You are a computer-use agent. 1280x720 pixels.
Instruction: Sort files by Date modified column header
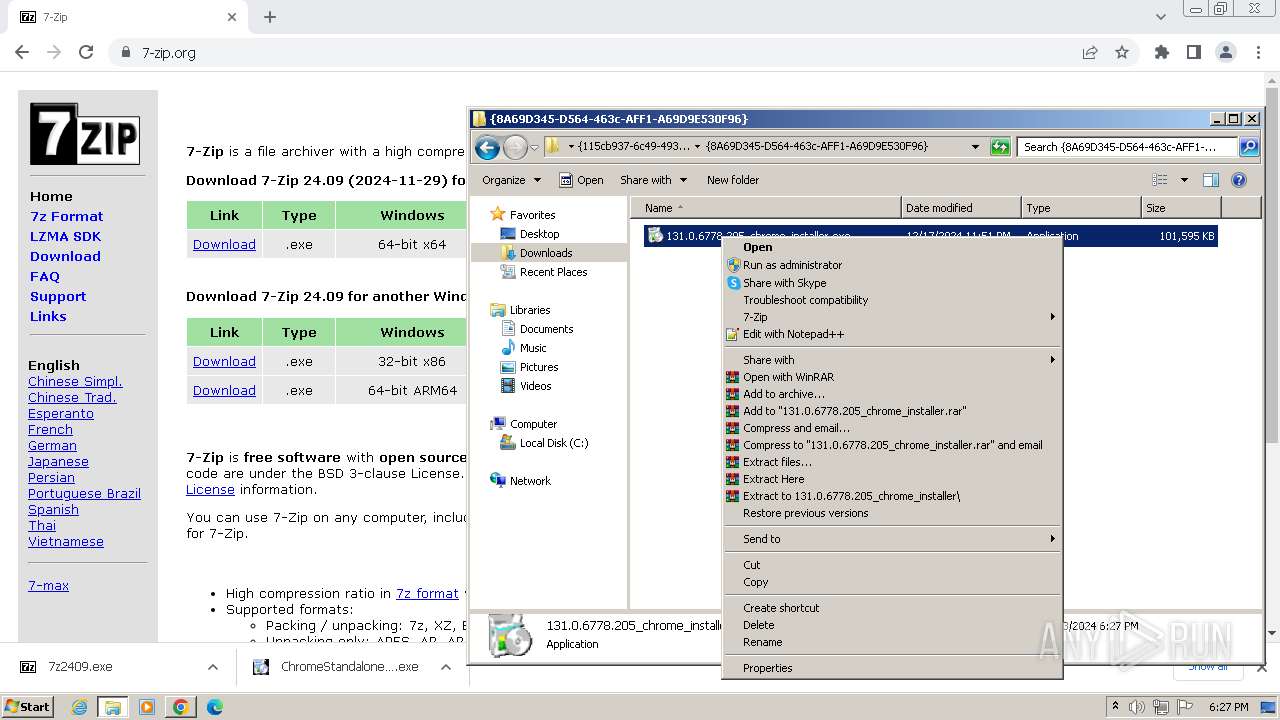tap(961, 208)
